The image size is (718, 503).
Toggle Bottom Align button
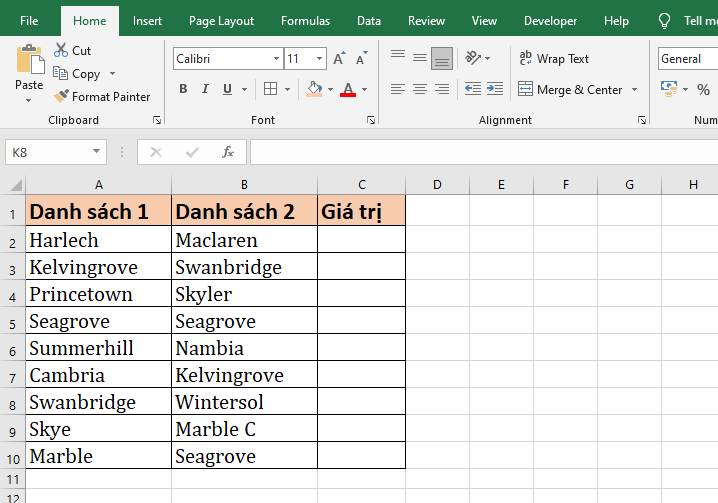pyautogui.click(x=442, y=58)
